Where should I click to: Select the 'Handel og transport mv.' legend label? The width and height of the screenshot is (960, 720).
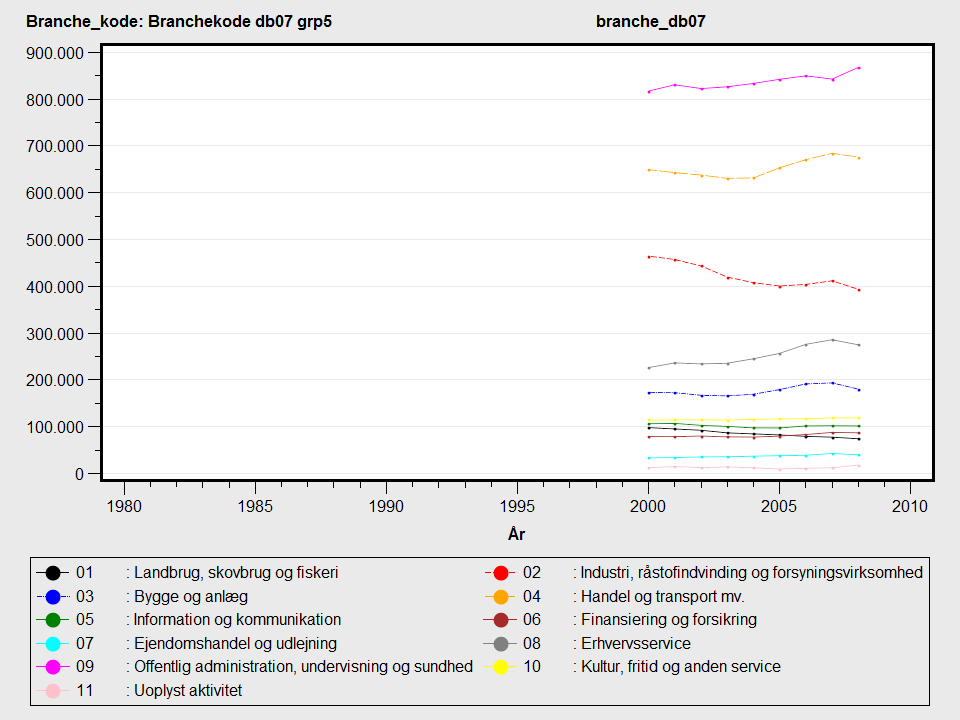pyautogui.click(x=661, y=596)
